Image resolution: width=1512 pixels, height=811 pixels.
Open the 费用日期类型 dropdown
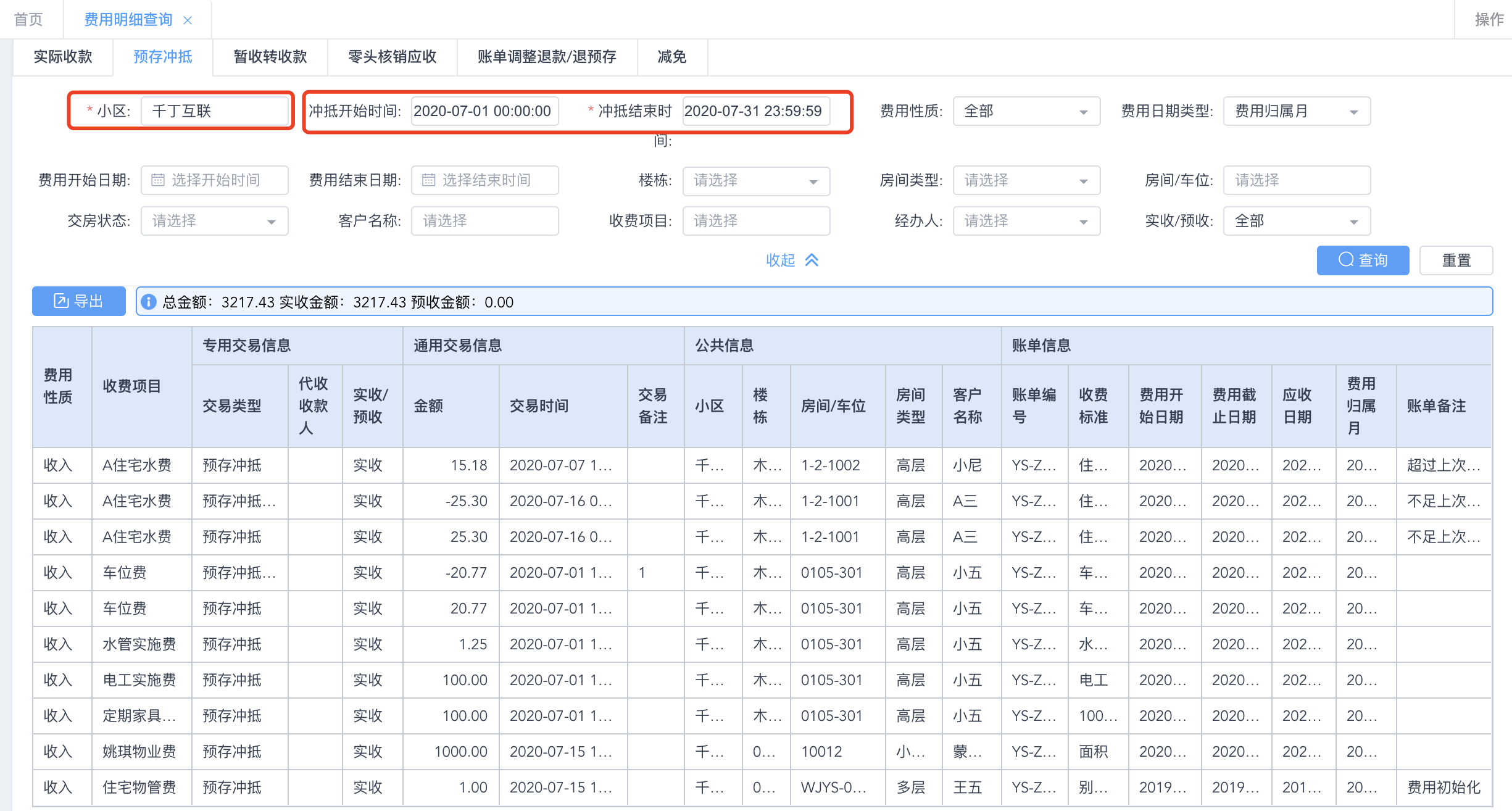pyautogui.click(x=1297, y=111)
